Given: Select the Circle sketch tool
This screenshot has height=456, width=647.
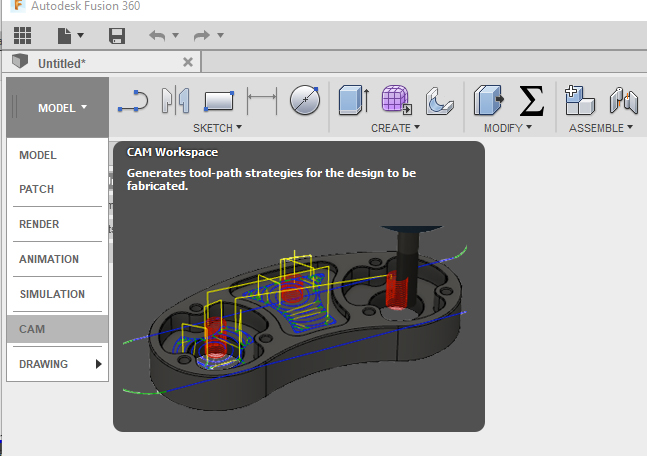Looking at the screenshot, I should 305,100.
